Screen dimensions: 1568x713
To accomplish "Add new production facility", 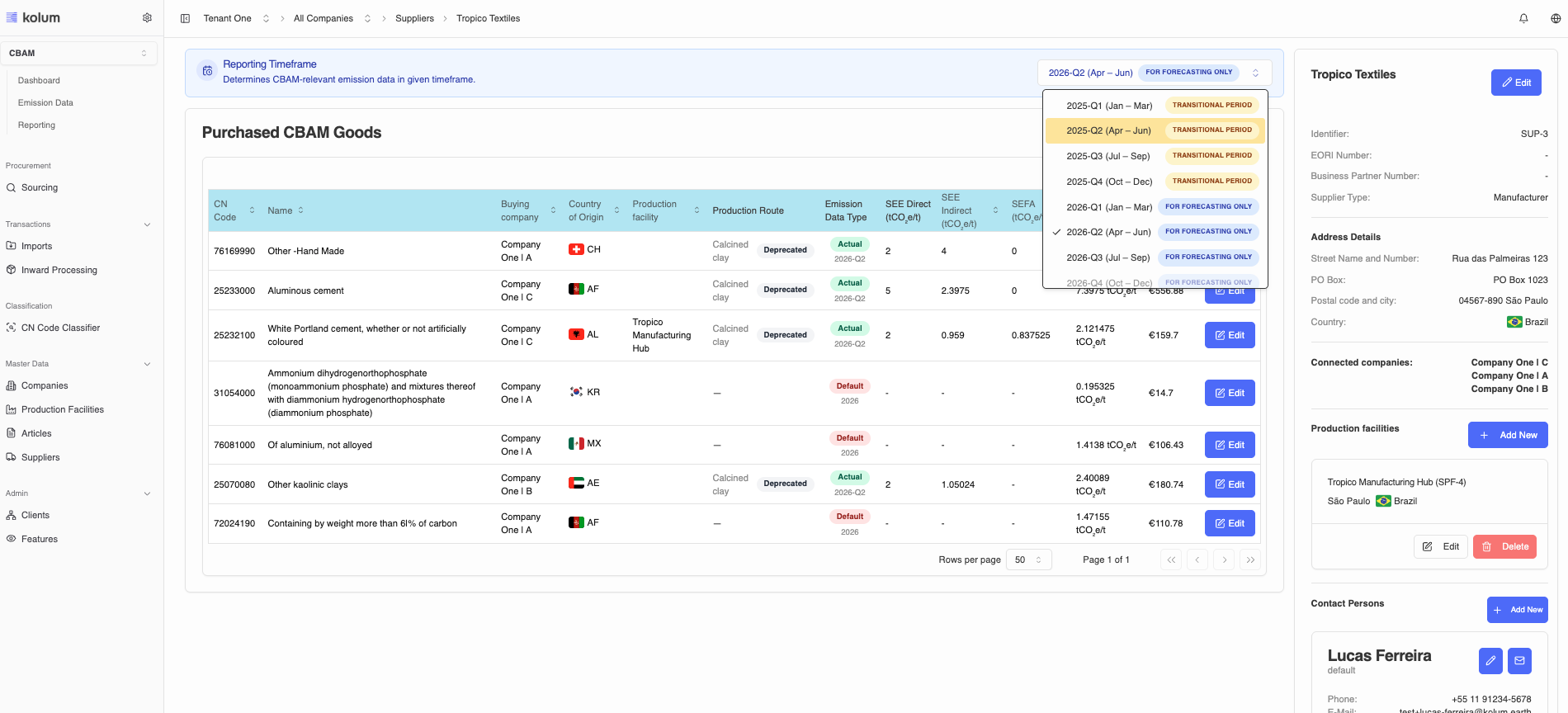I will pyautogui.click(x=1508, y=435).
